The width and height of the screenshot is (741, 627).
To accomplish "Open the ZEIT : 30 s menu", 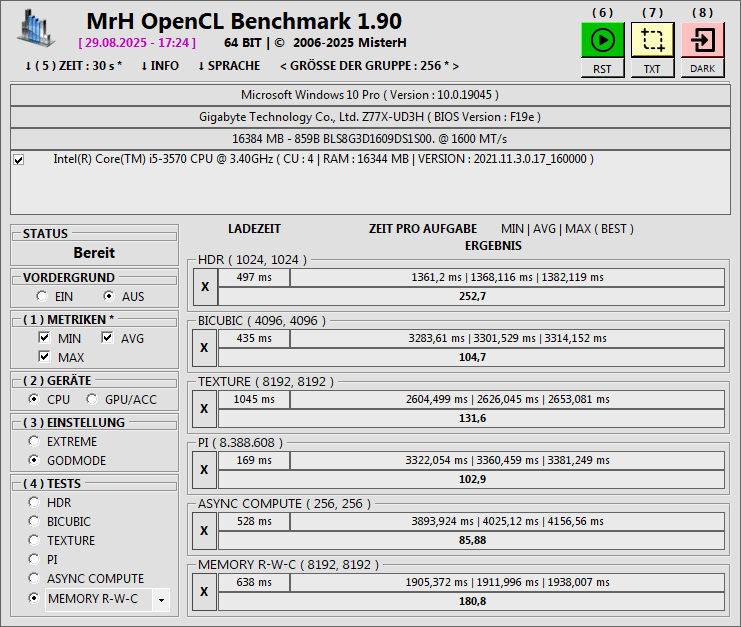I will 73,66.
